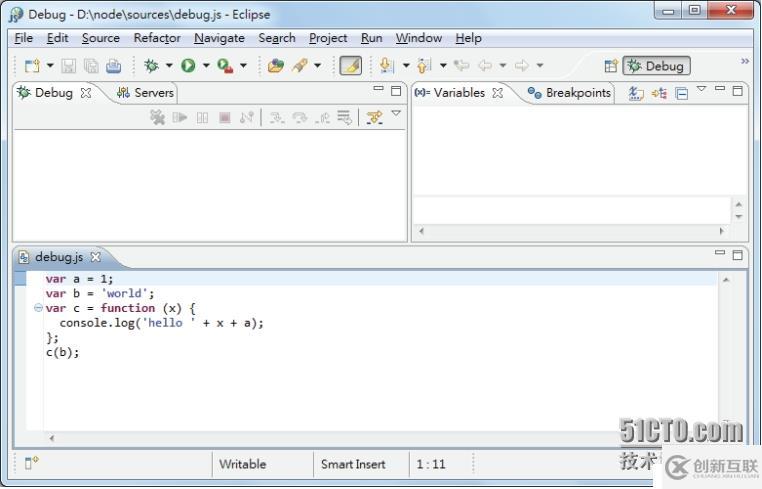Open the Variables view menu triangle
The width and height of the screenshot is (762, 489).
701,89
